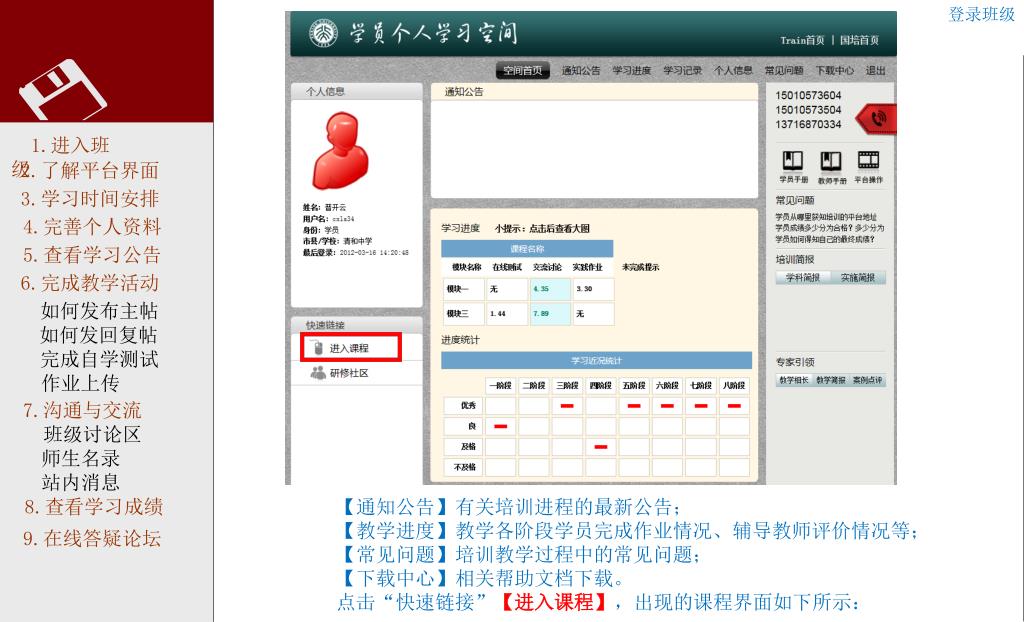Viewport: 1024px width, 622px height.
Task: Go to sidebar item 1. 进入班
Action: point(71,145)
